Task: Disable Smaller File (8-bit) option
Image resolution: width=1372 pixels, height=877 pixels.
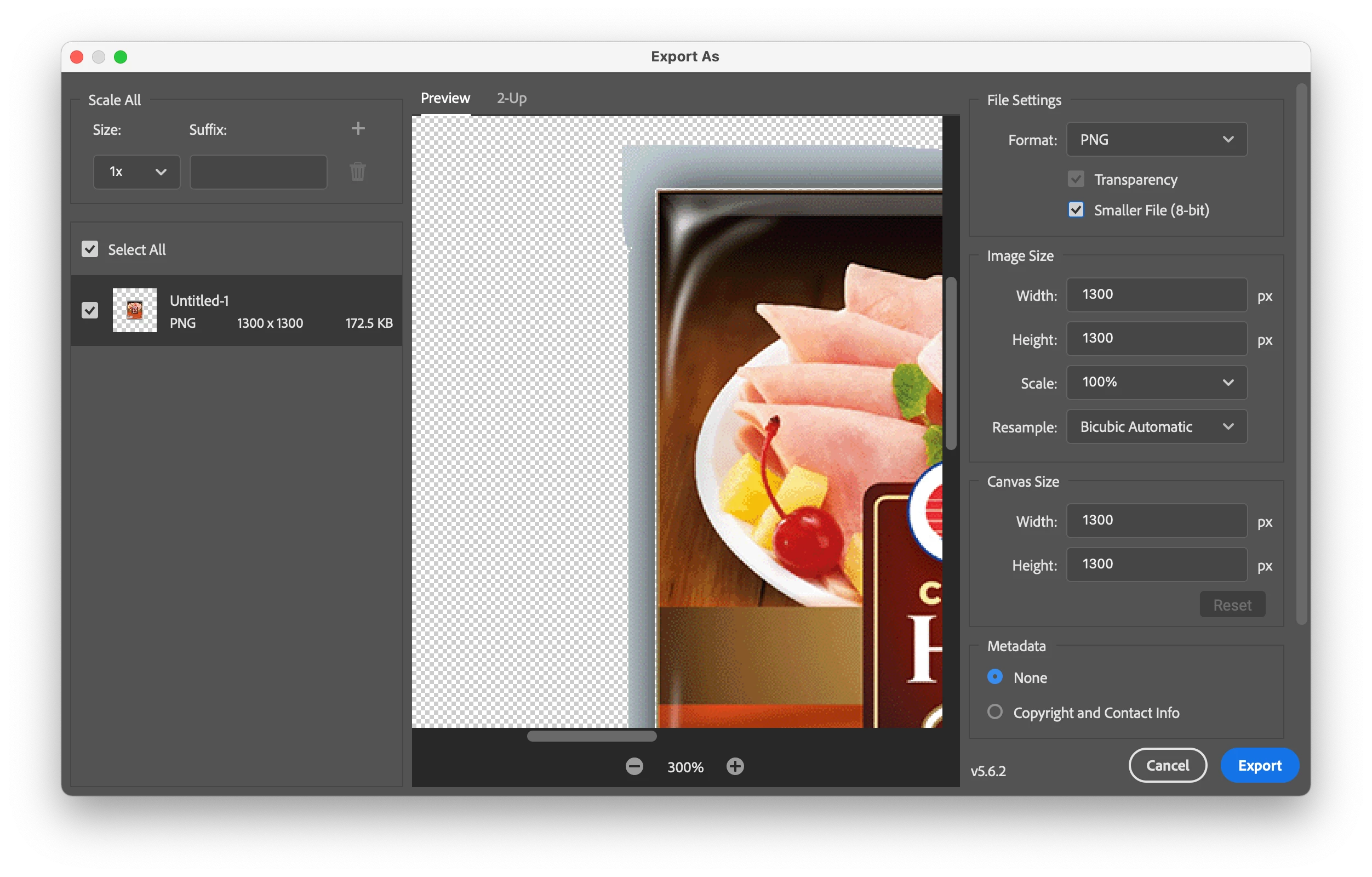Action: point(1076,210)
